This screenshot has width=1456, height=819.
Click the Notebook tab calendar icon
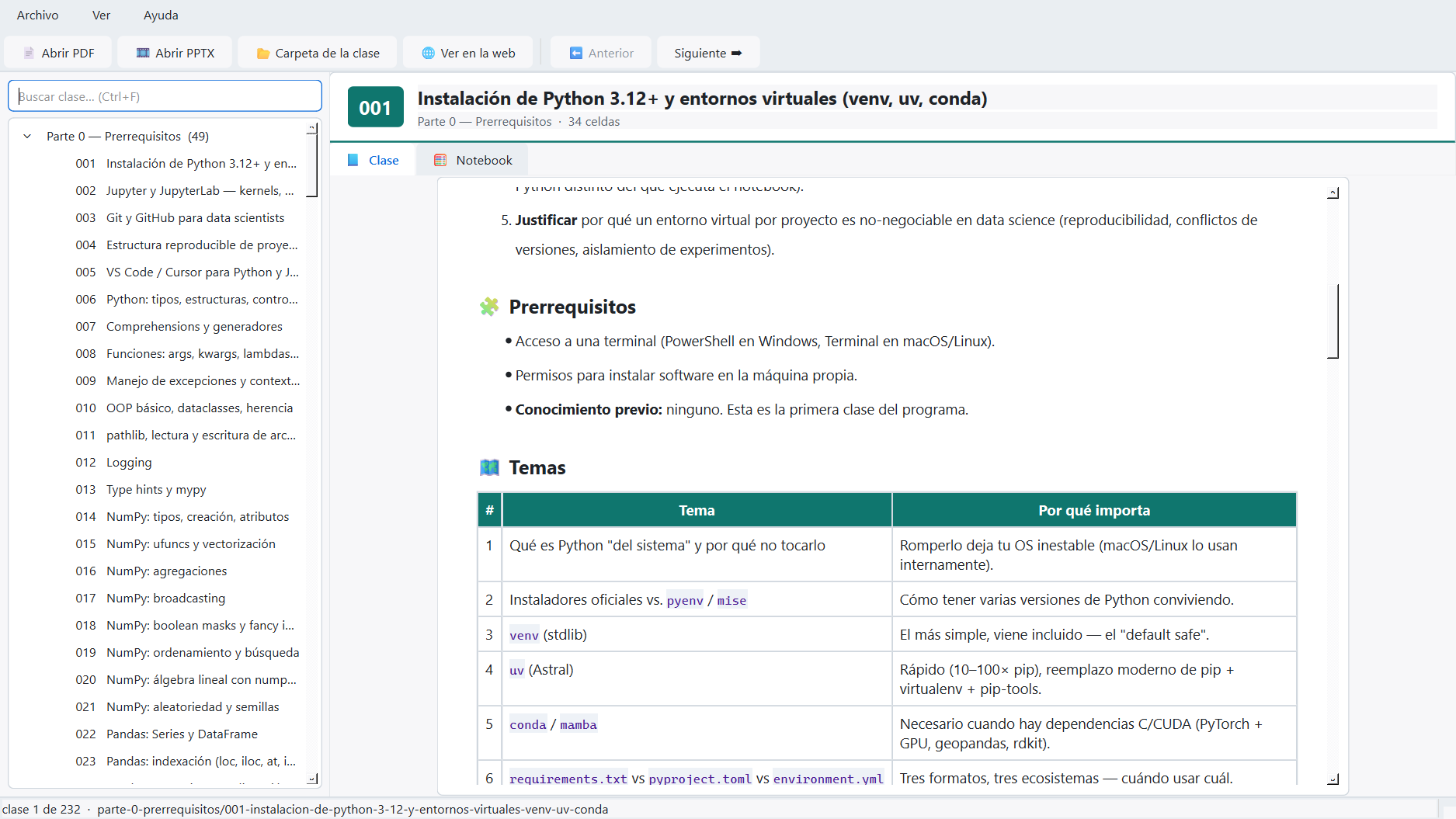[x=440, y=160]
